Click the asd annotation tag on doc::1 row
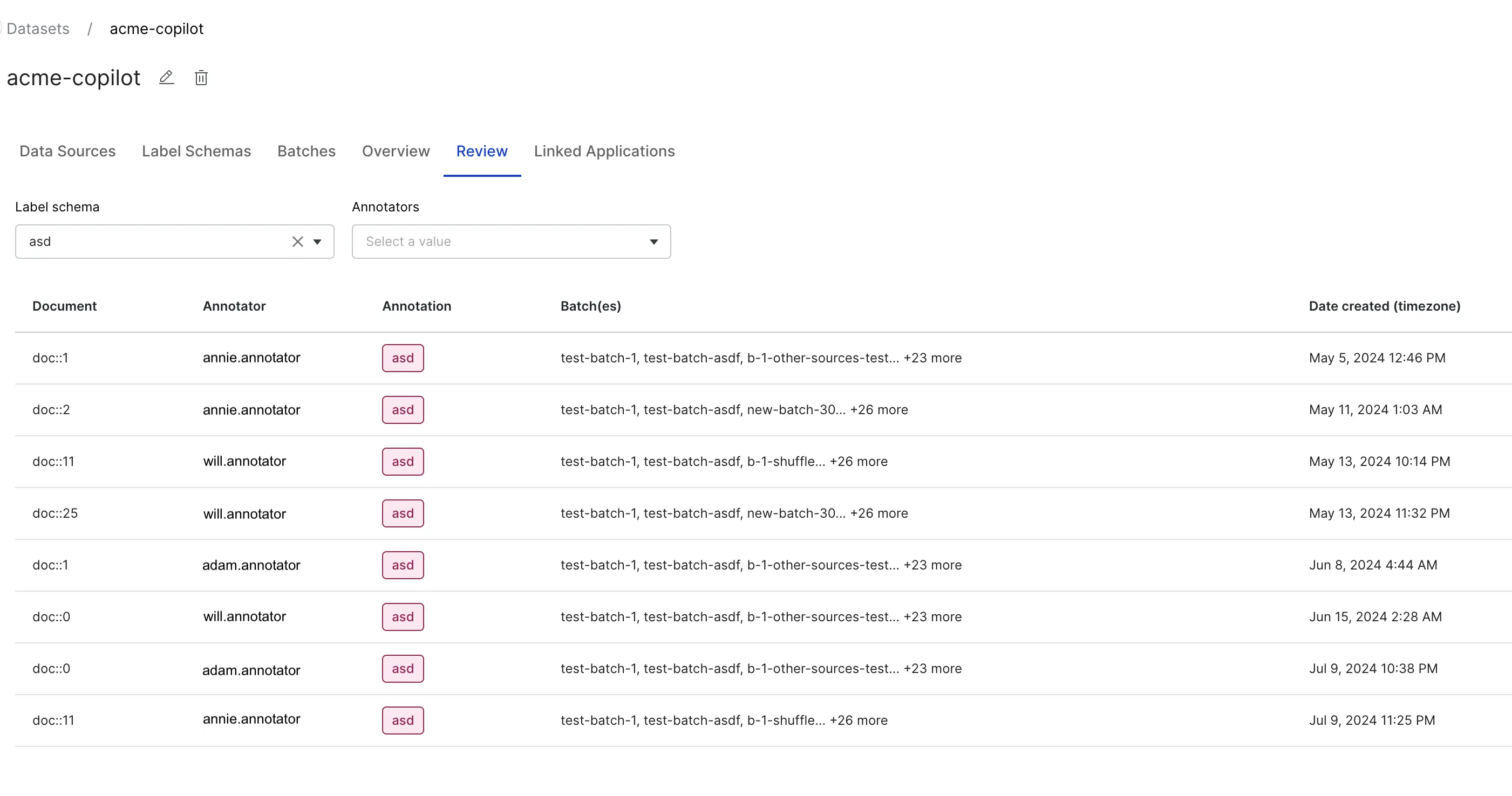Image resolution: width=1512 pixels, height=796 pixels. pos(402,357)
